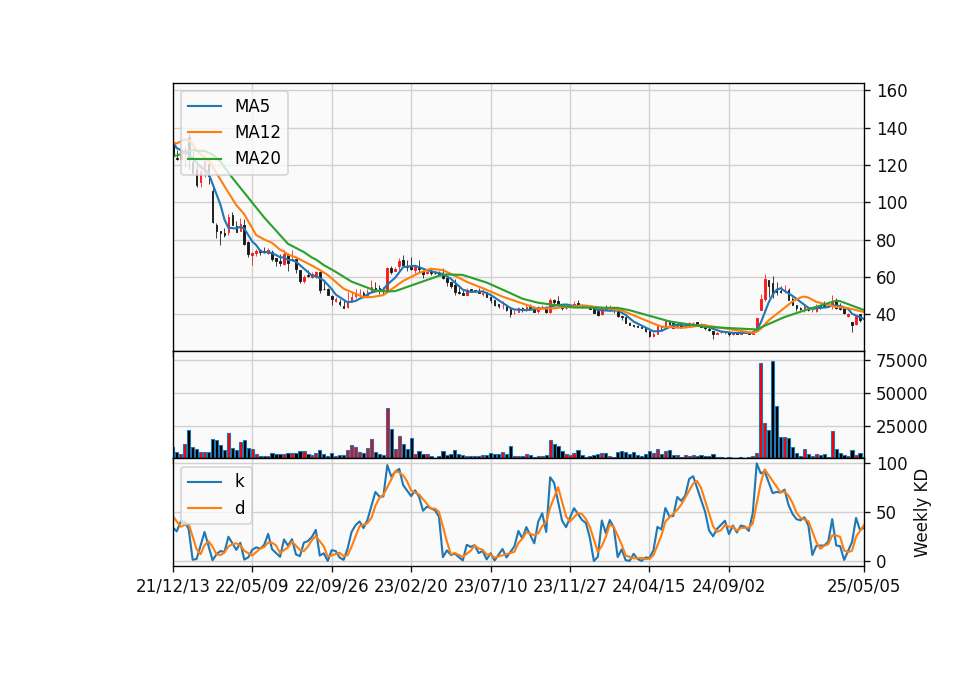Click the blue k legend line sample
The height and width of the screenshot is (690, 960).
point(204,481)
